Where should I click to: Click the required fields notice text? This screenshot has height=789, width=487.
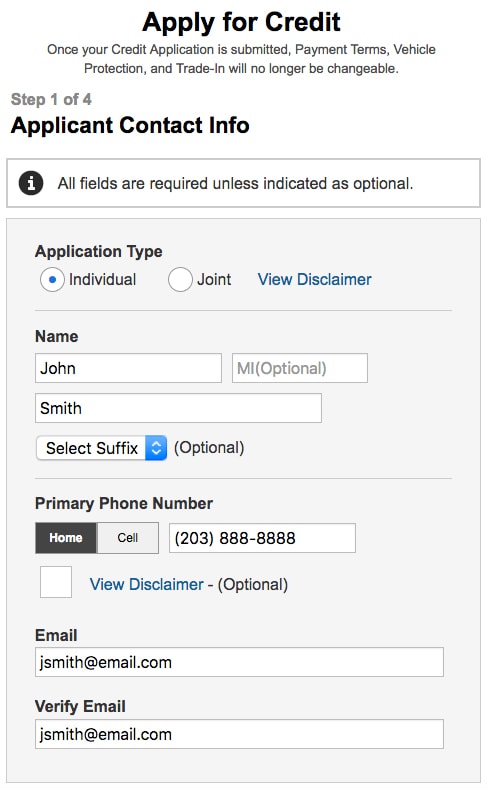pyautogui.click(x=235, y=183)
